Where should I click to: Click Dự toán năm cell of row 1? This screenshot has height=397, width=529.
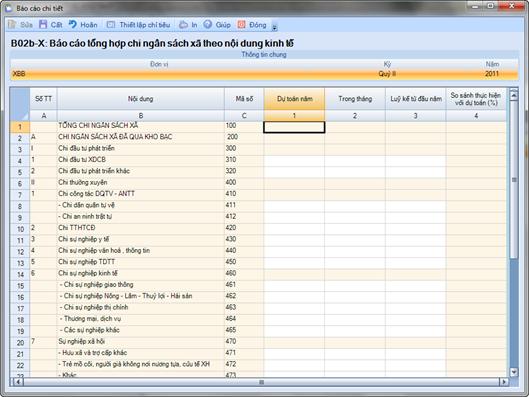(294, 127)
